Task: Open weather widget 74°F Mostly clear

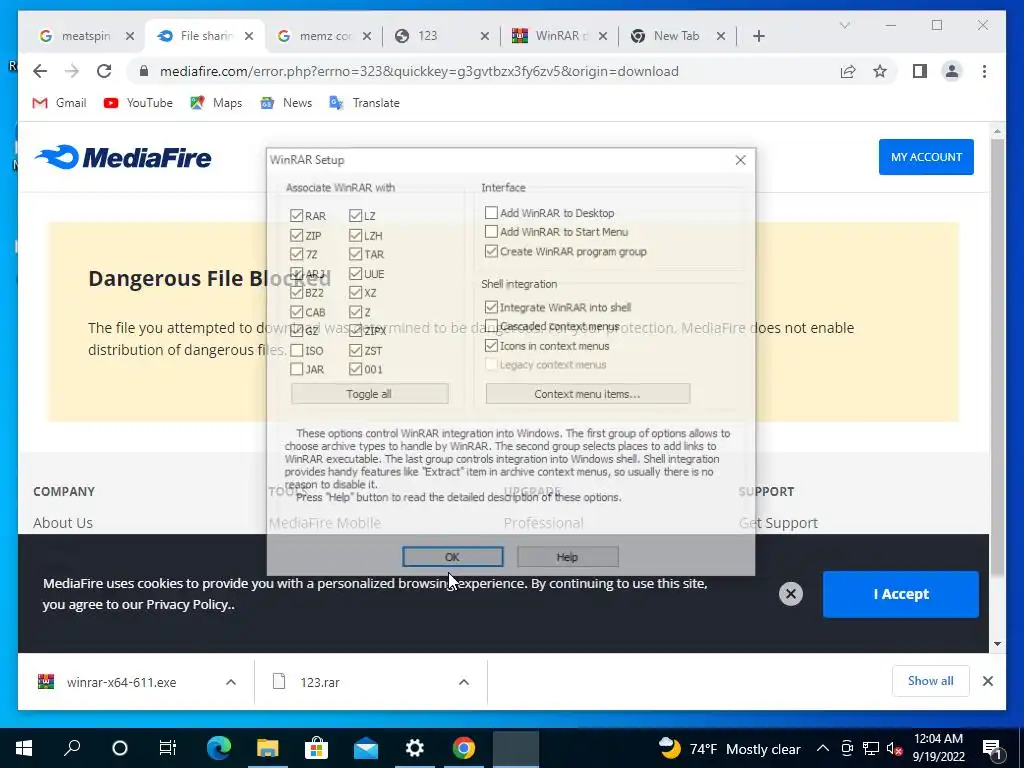Action: tap(729, 748)
